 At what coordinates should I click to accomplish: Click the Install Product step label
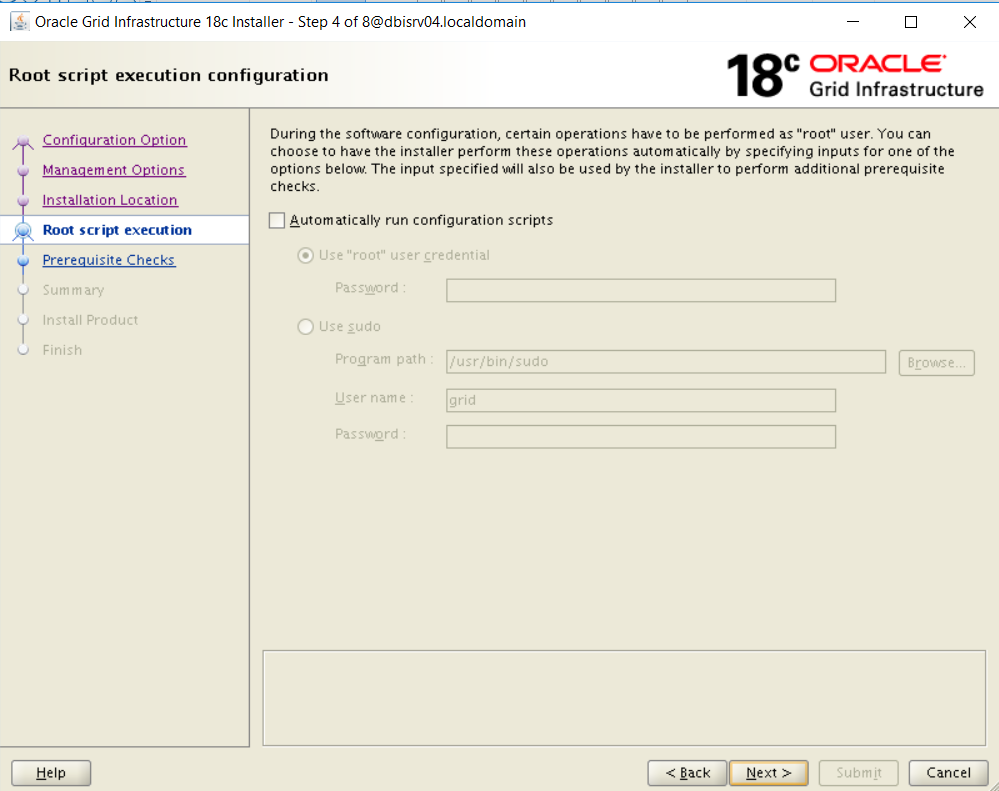90,320
